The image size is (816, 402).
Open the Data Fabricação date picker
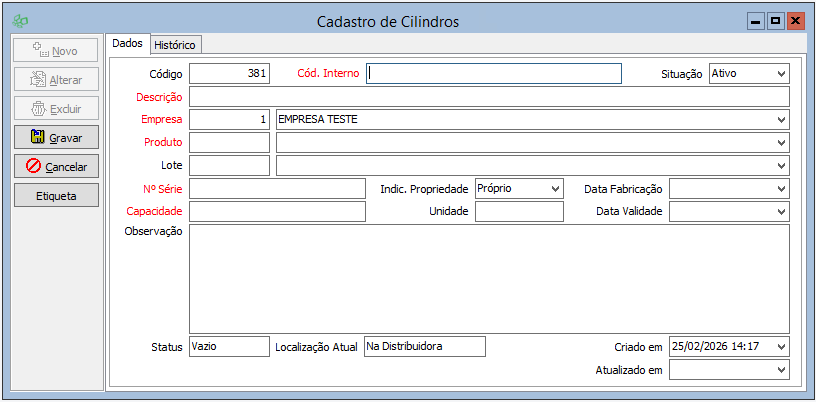click(780, 189)
